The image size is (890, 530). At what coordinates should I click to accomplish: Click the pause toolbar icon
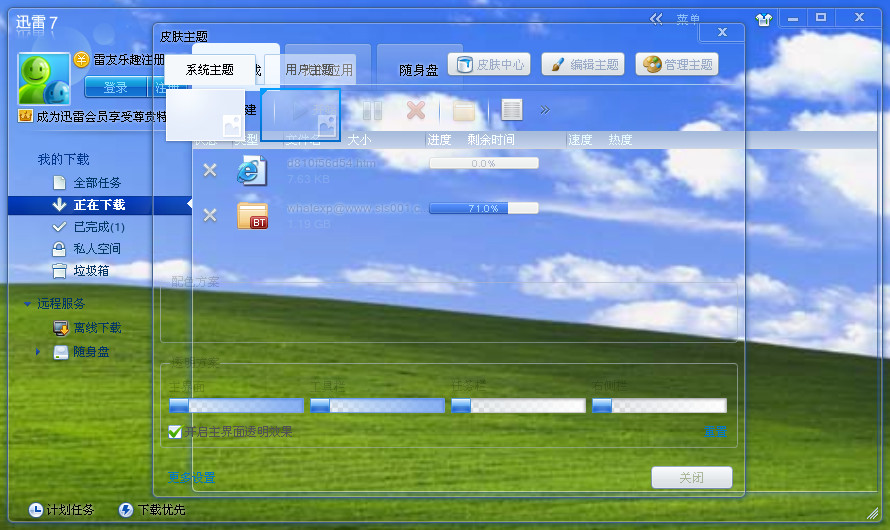click(x=372, y=110)
